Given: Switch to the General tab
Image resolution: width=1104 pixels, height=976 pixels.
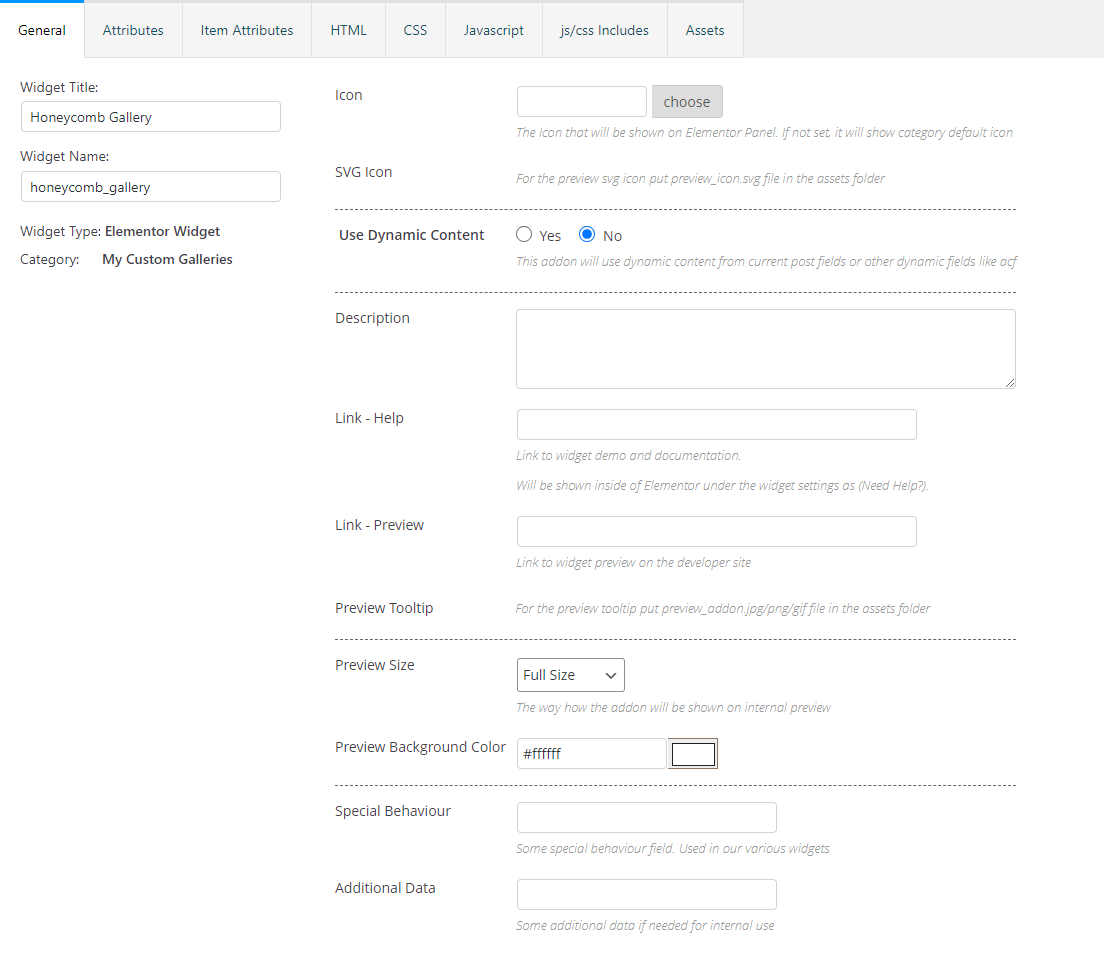Looking at the screenshot, I should [x=42, y=30].
